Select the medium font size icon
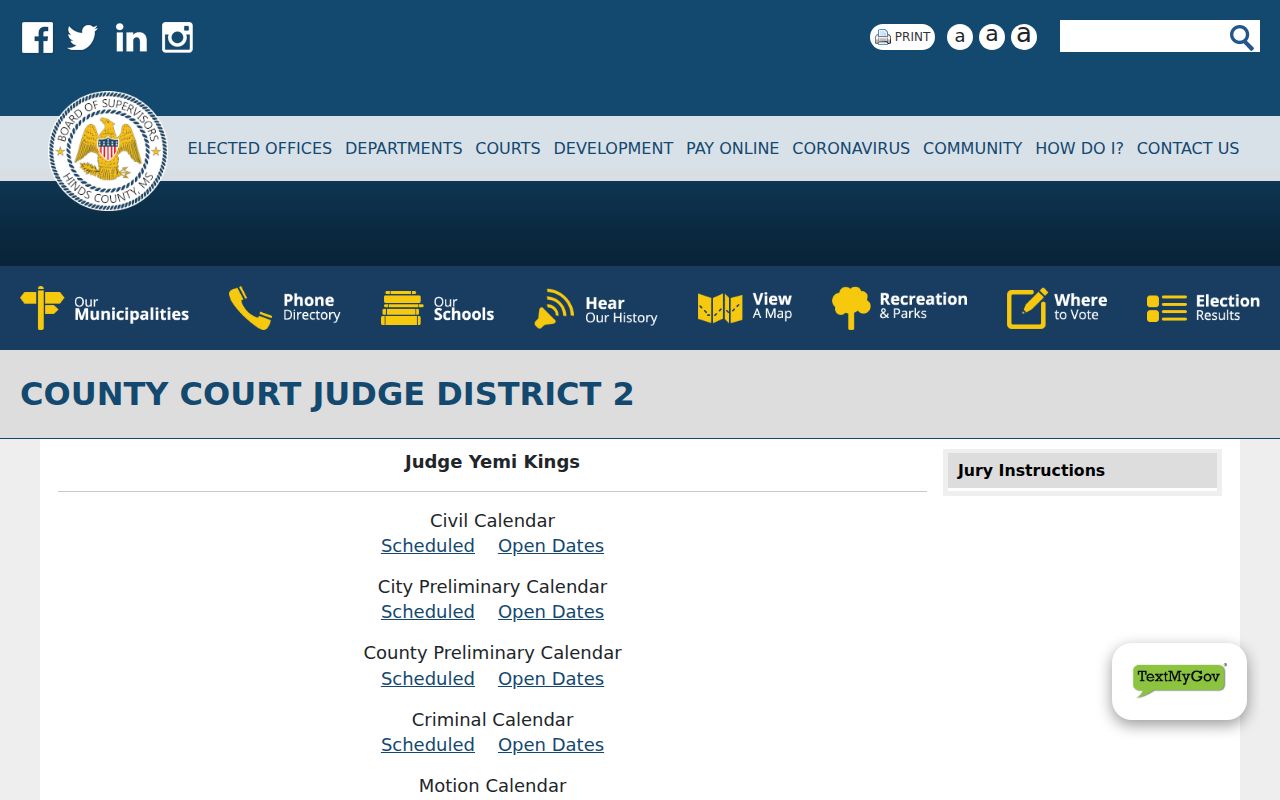 (991, 37)
